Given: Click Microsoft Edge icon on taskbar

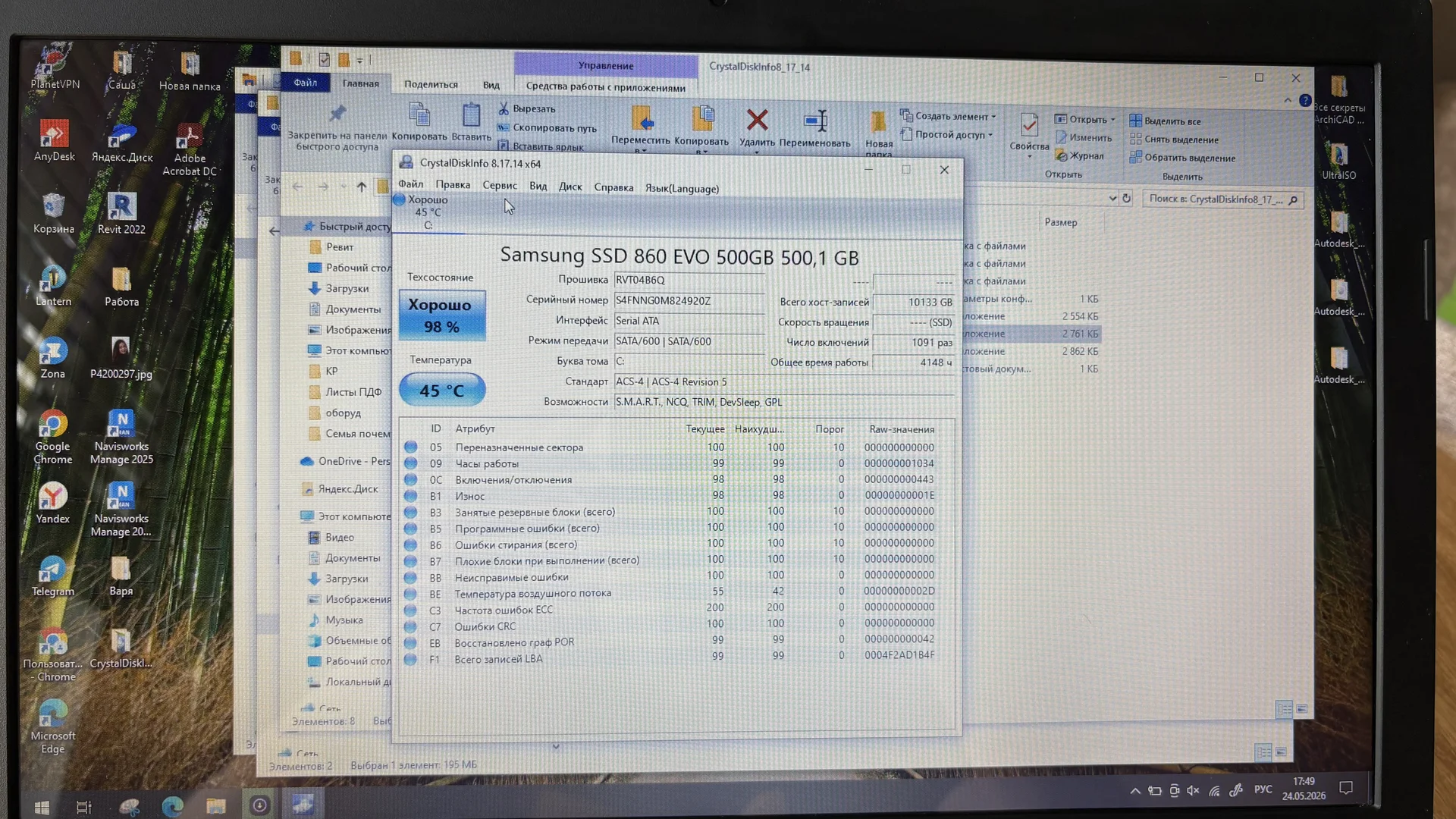Looking at the screenshot, I should click(172, 806).
